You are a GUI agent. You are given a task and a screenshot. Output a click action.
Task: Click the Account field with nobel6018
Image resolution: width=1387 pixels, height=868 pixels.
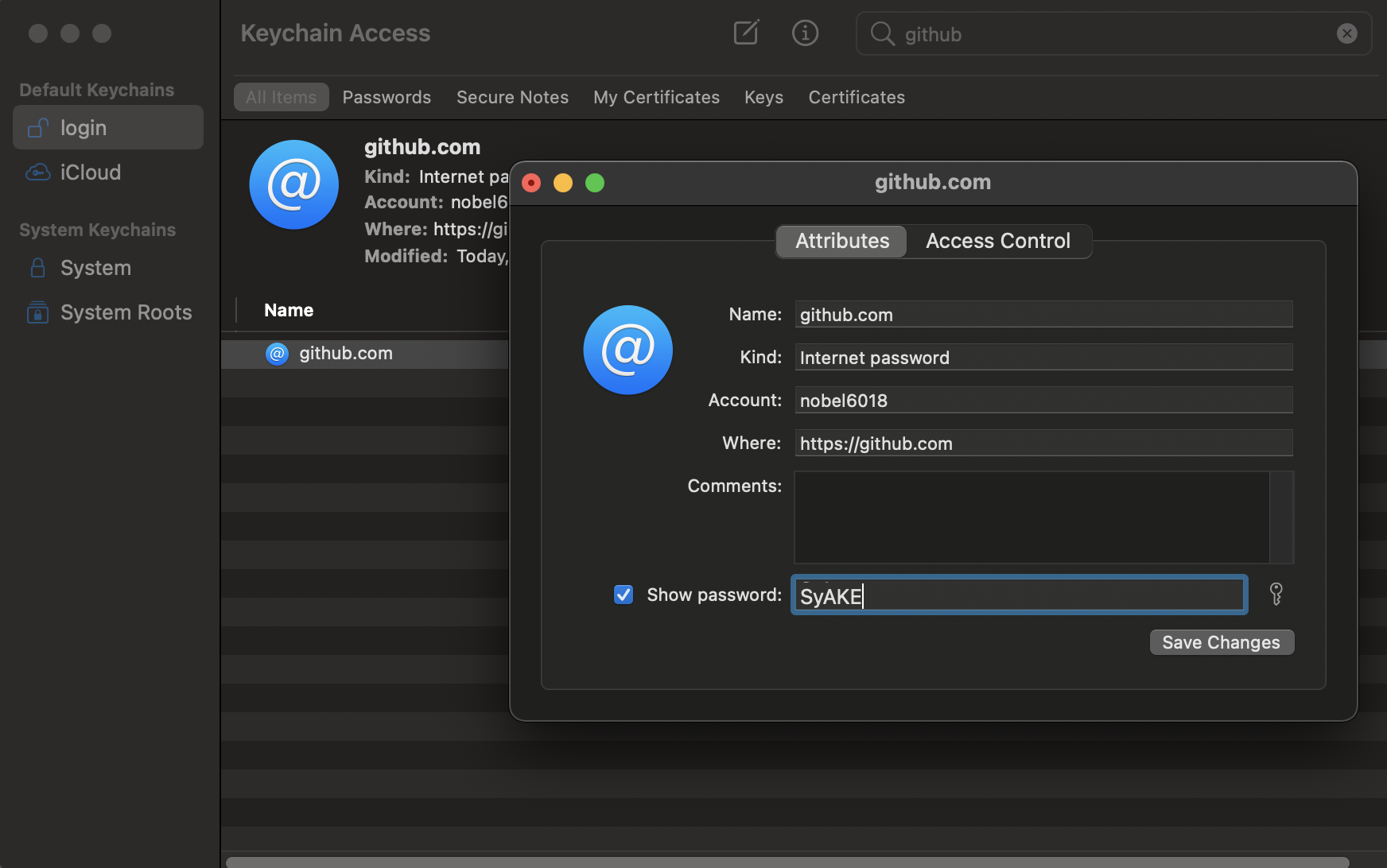point(1043,400)
